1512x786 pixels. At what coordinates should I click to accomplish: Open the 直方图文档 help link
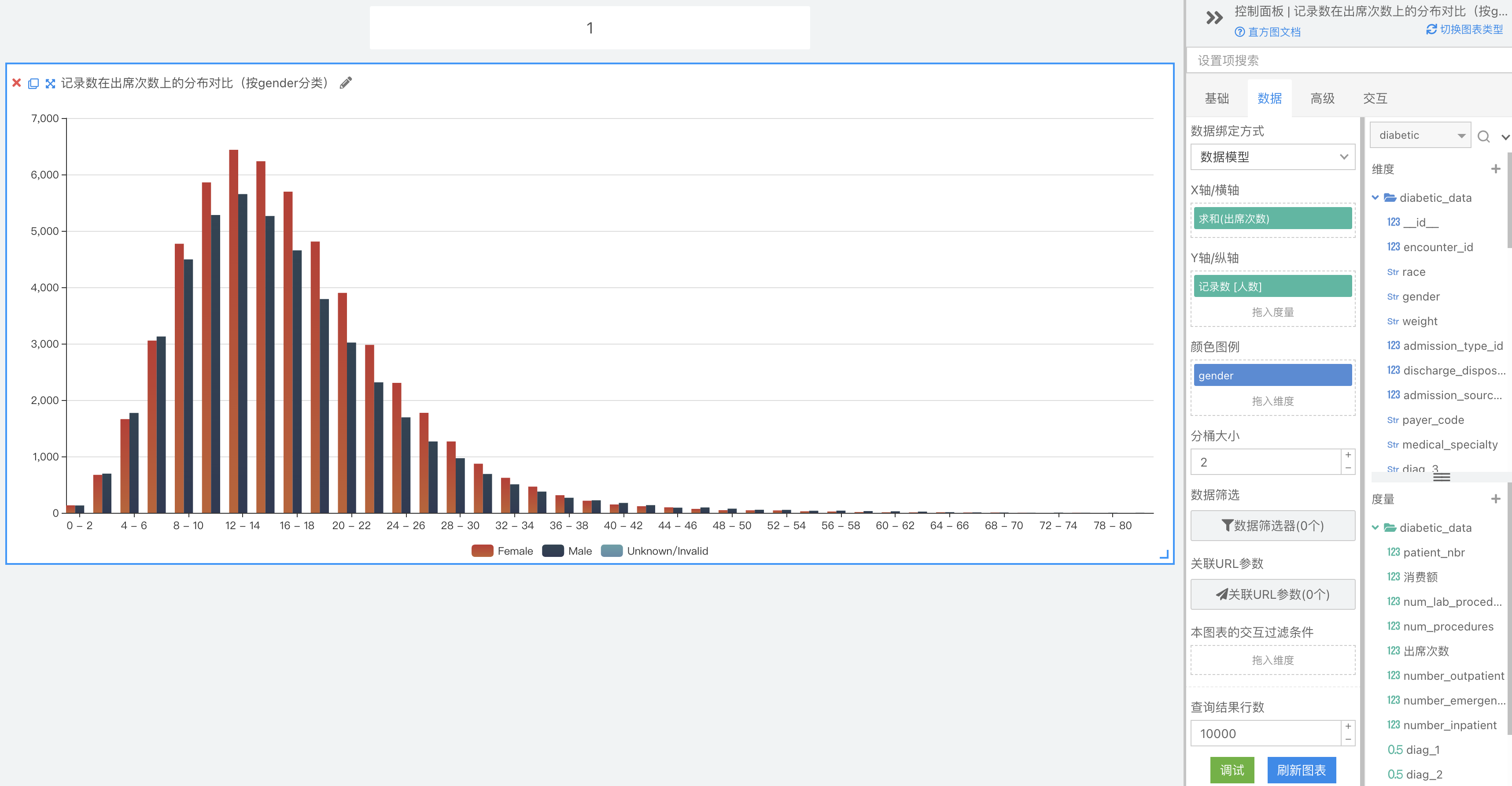[1267, 32]
